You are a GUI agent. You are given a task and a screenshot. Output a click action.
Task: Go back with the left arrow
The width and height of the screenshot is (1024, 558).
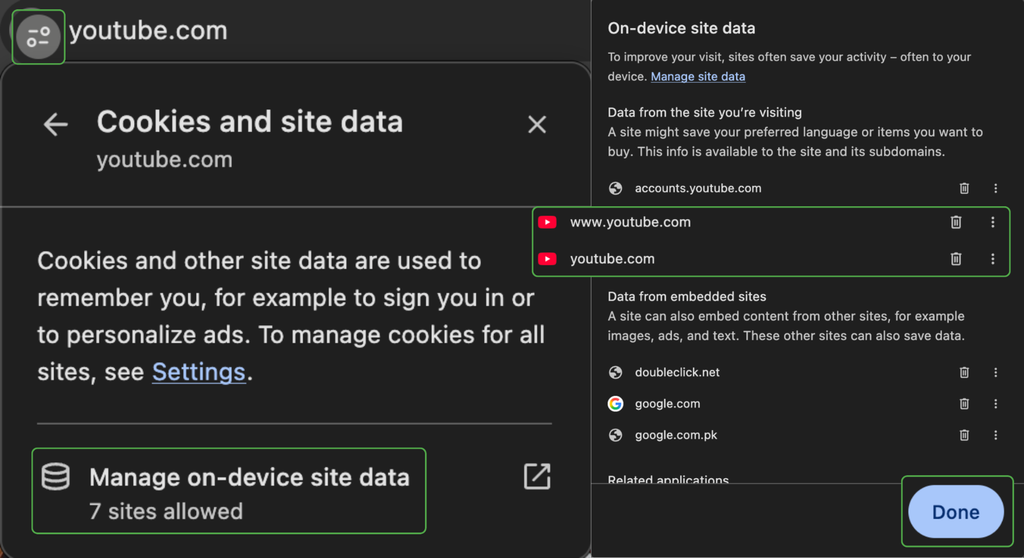(56, 124)
